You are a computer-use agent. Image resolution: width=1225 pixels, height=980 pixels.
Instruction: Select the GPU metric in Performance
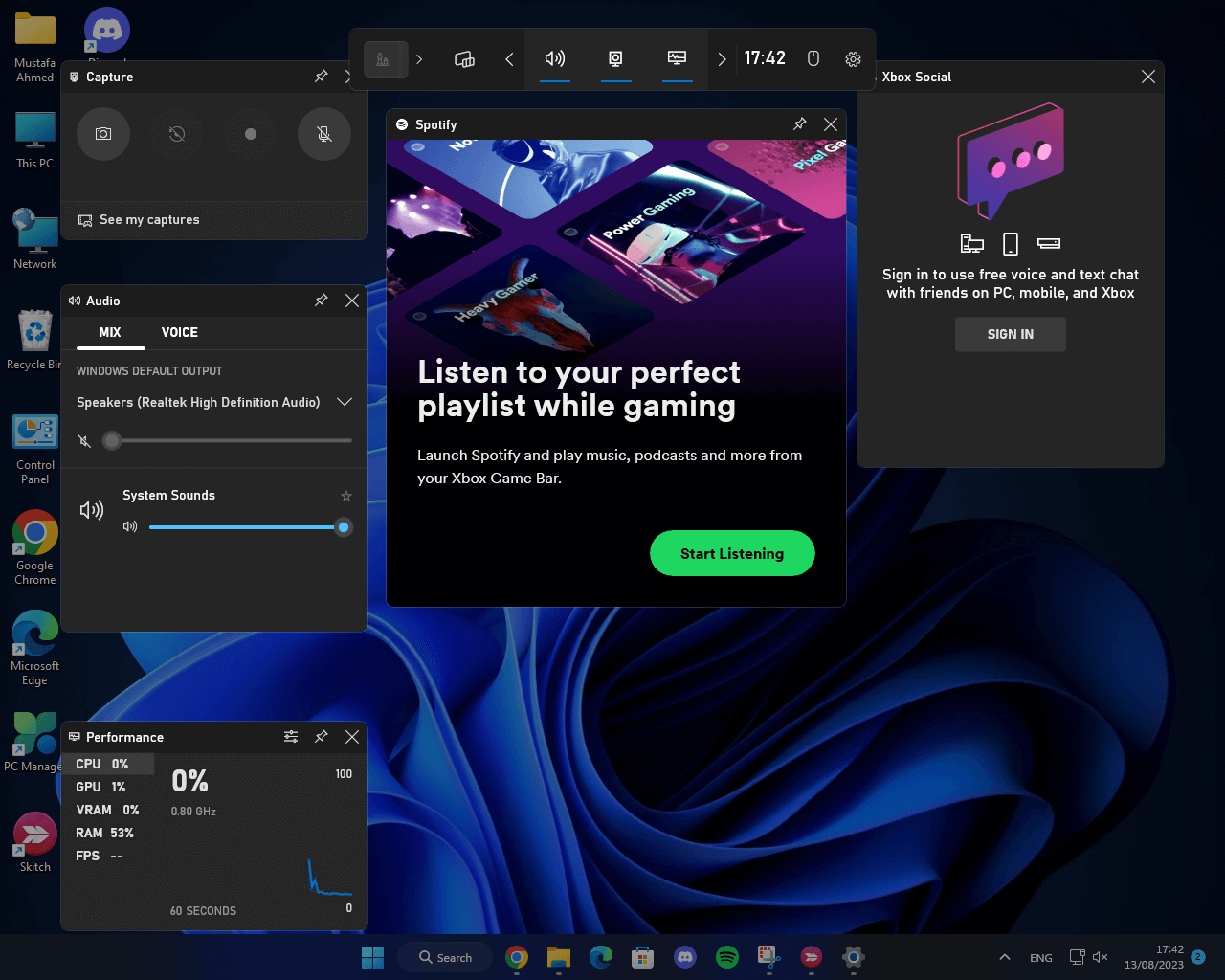[x=107, y=787]
